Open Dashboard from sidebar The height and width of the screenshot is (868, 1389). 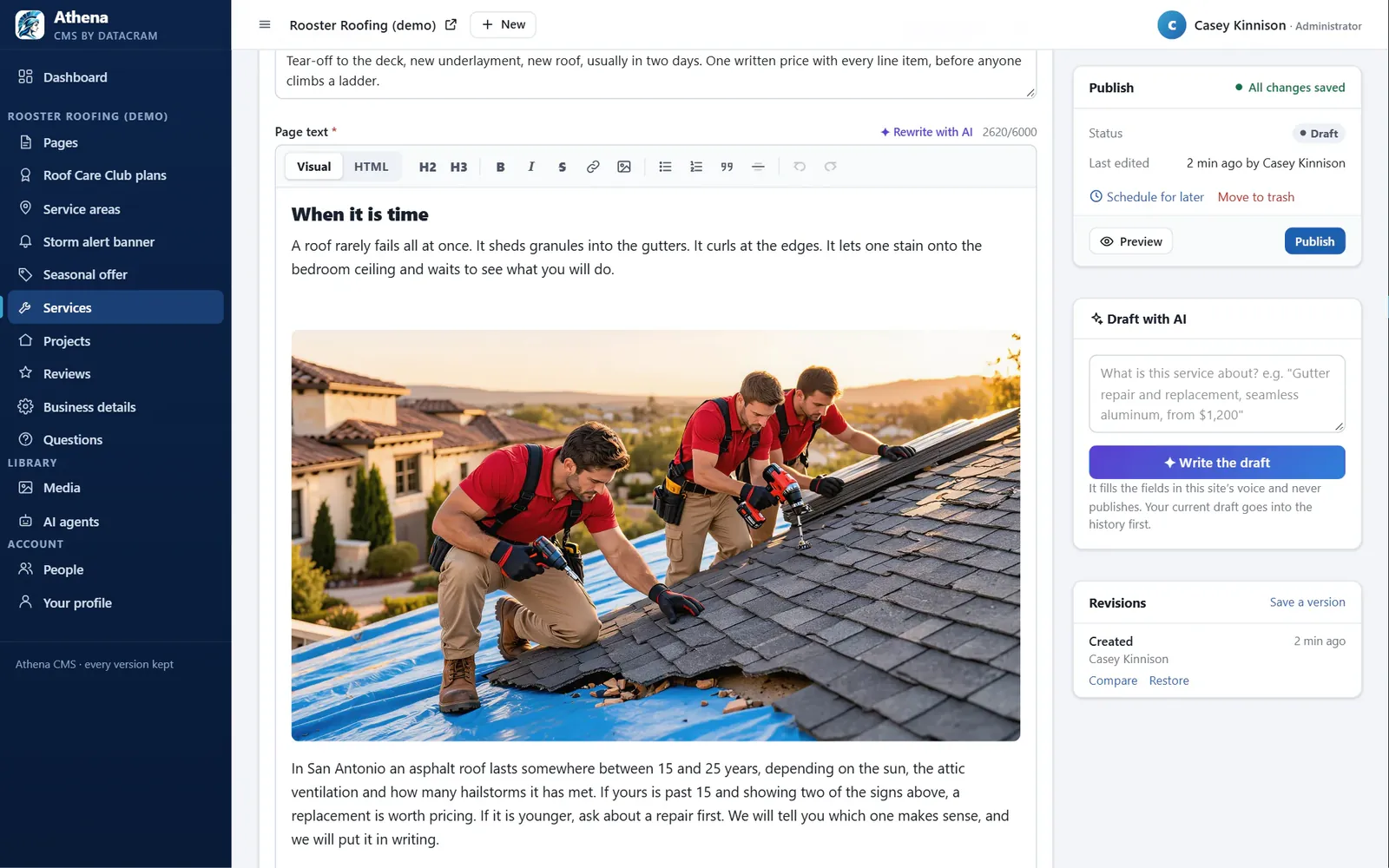(115, 77)
